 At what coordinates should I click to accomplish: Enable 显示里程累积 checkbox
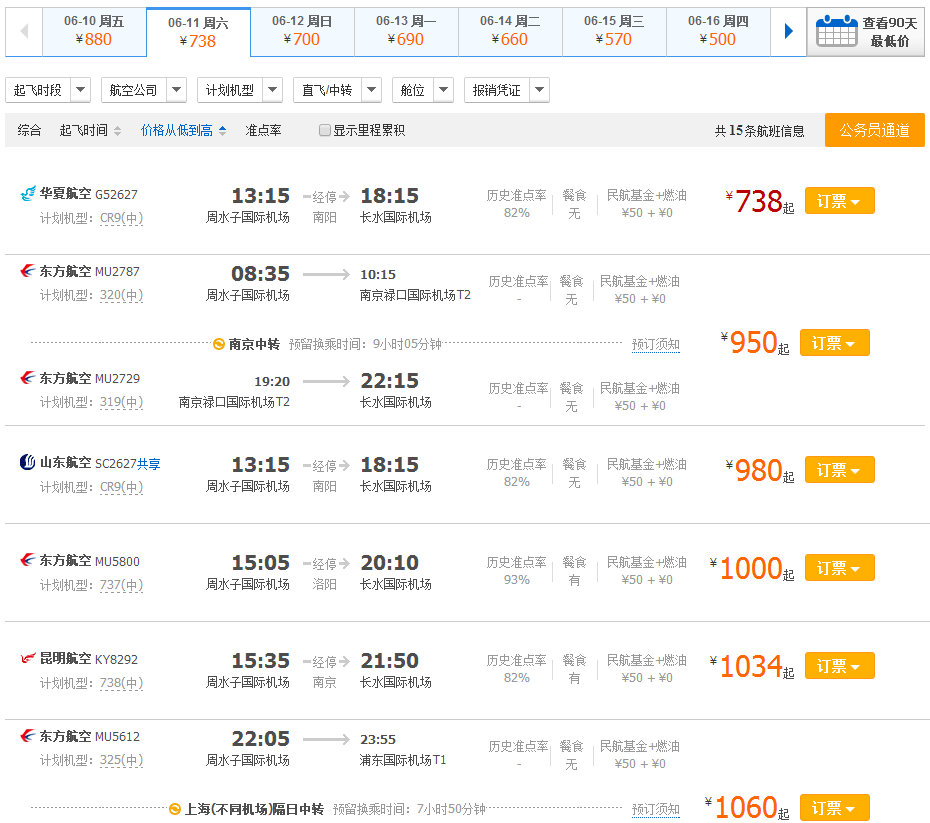coord(324,130)
